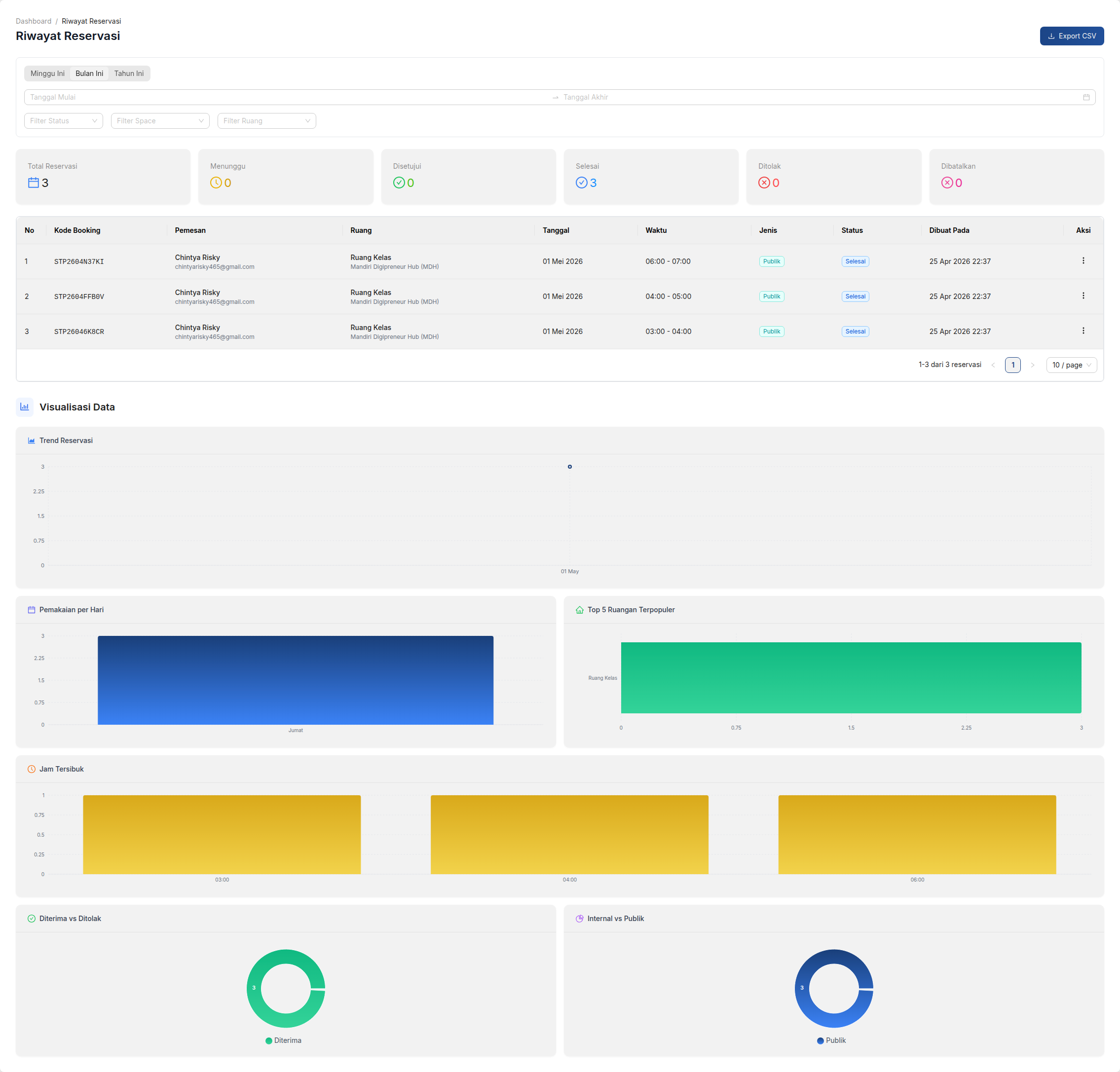Click the Tanggal Mulai date input
This screenshot has width=1120, height=1072.
(x=289, y=97)
